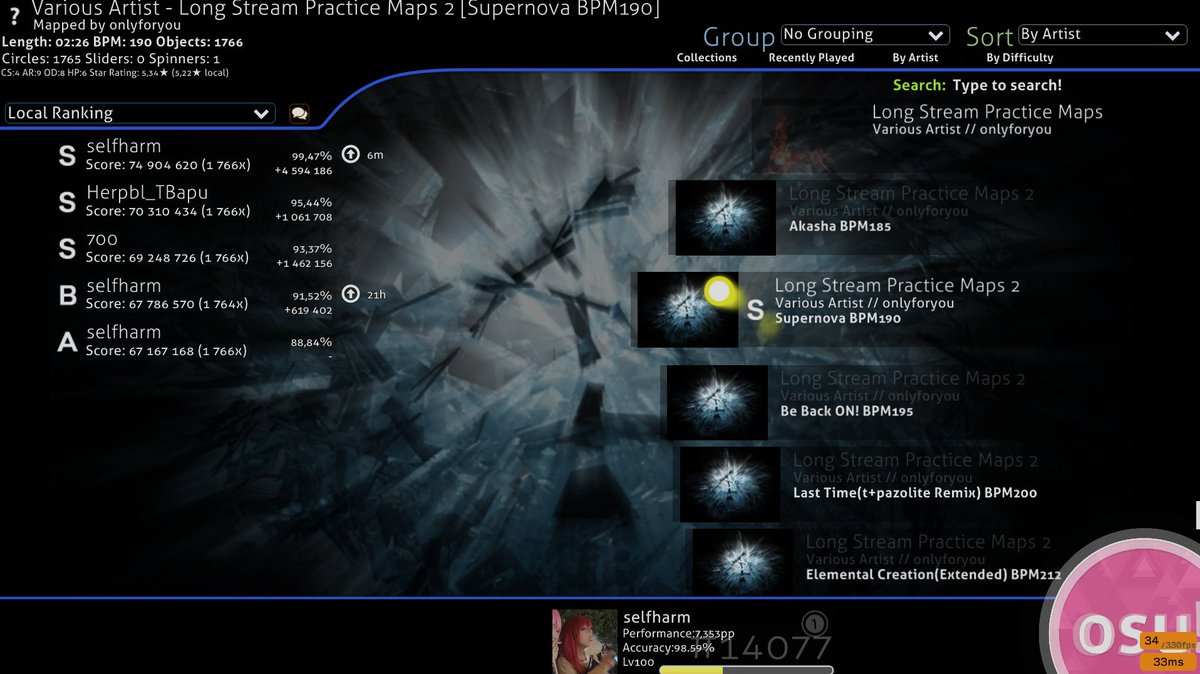Viewport: 1200px width, 674px height.
Task: Click the A rank badge on selfharm's 67 167 168 score
Action: point(67,342)
